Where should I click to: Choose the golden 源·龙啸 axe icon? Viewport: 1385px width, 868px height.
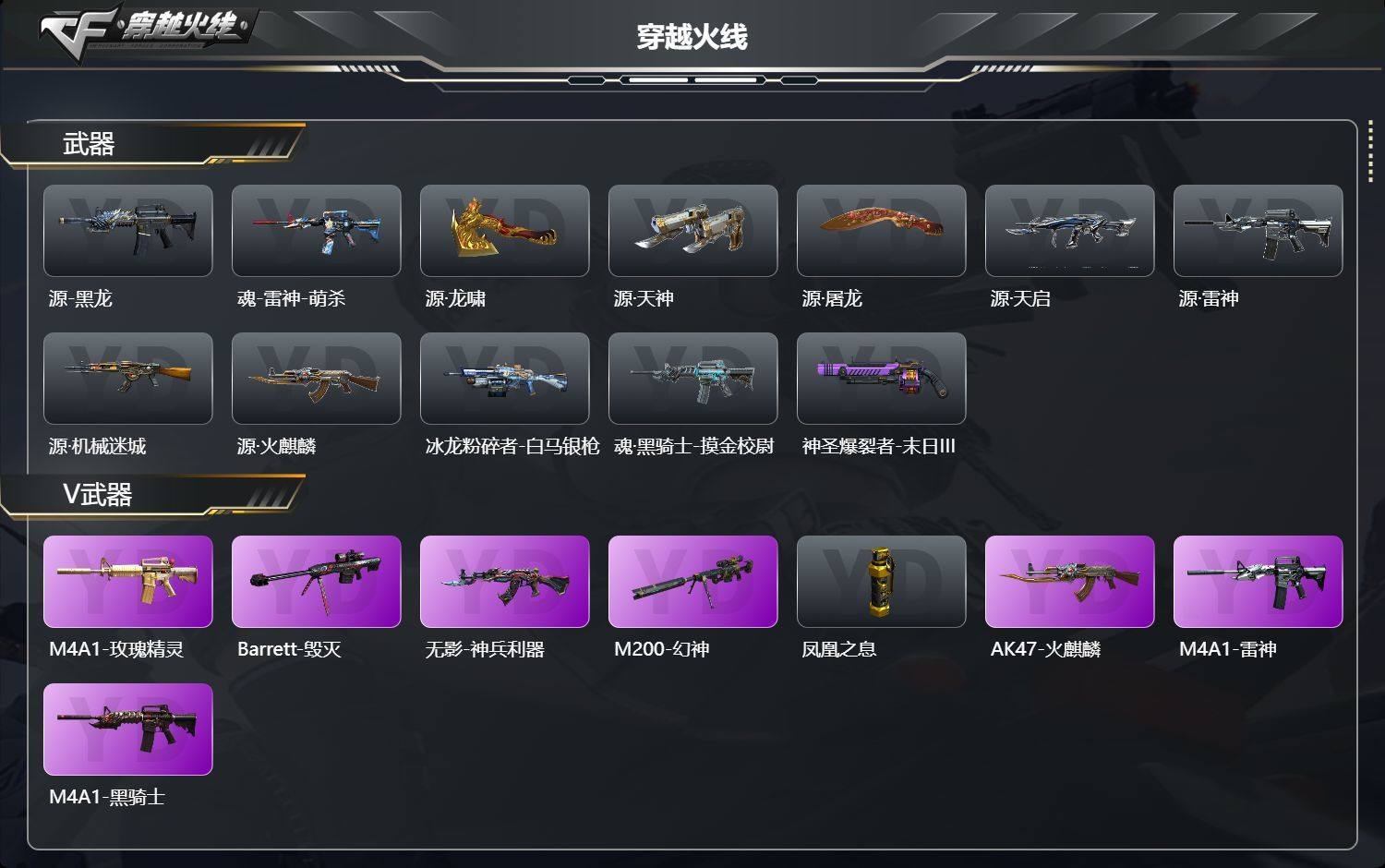pyautogui.click(x=505, y=231)
